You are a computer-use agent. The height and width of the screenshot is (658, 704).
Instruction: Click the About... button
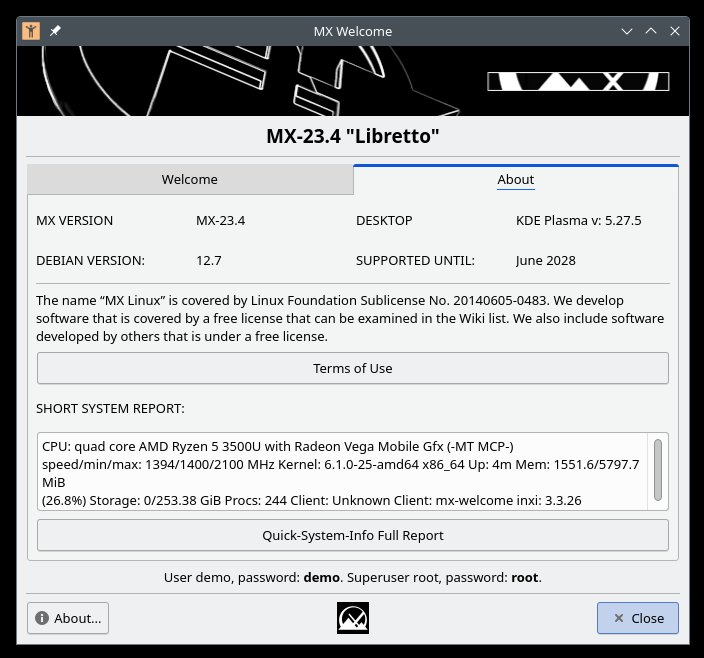[68, 618]
